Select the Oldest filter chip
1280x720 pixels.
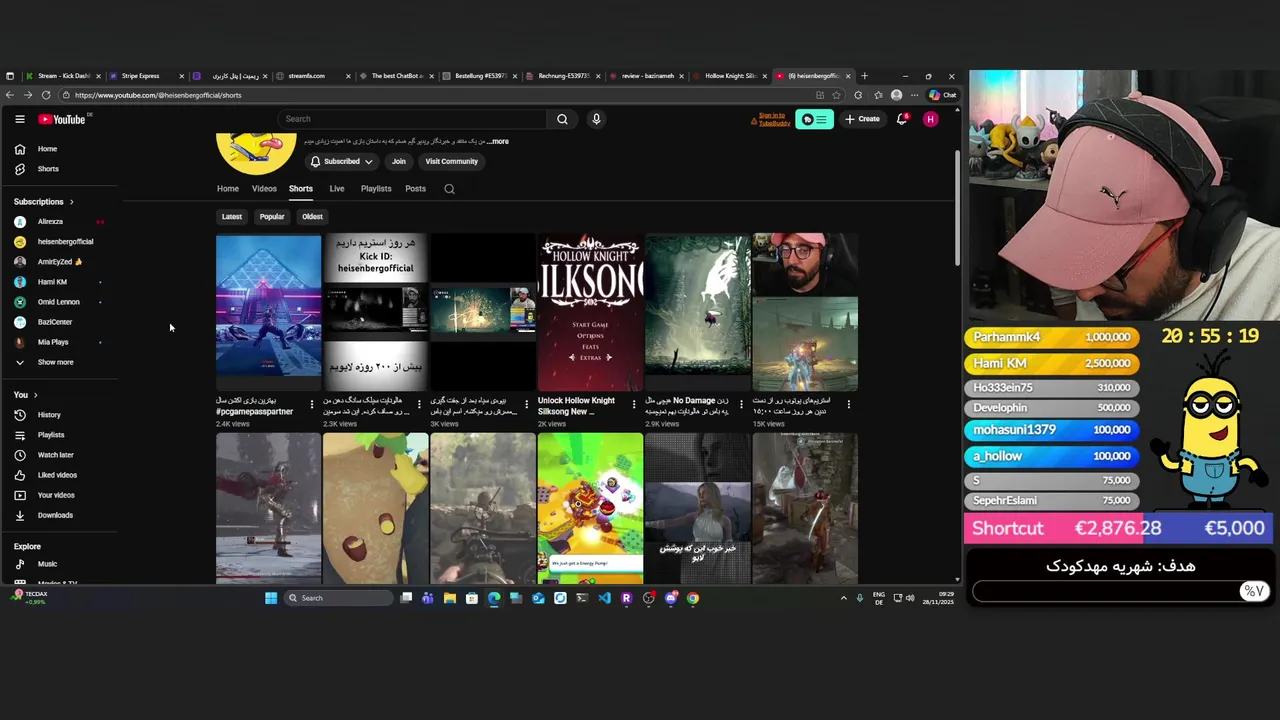pos(312,217)
